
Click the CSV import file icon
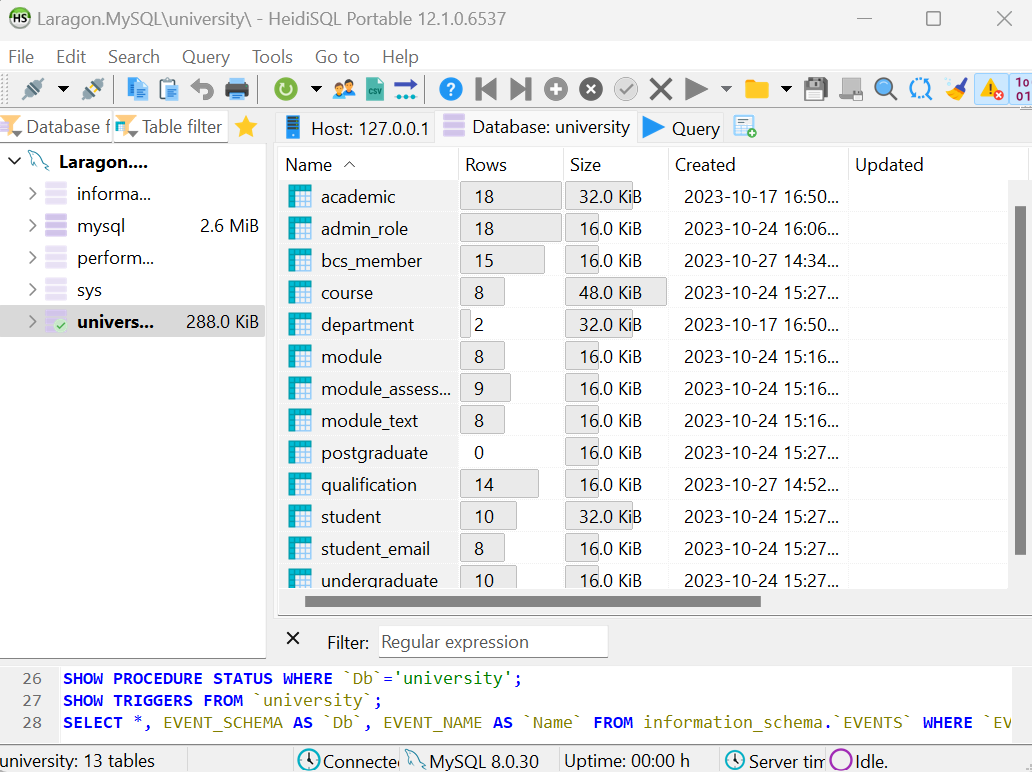point(375,88)
